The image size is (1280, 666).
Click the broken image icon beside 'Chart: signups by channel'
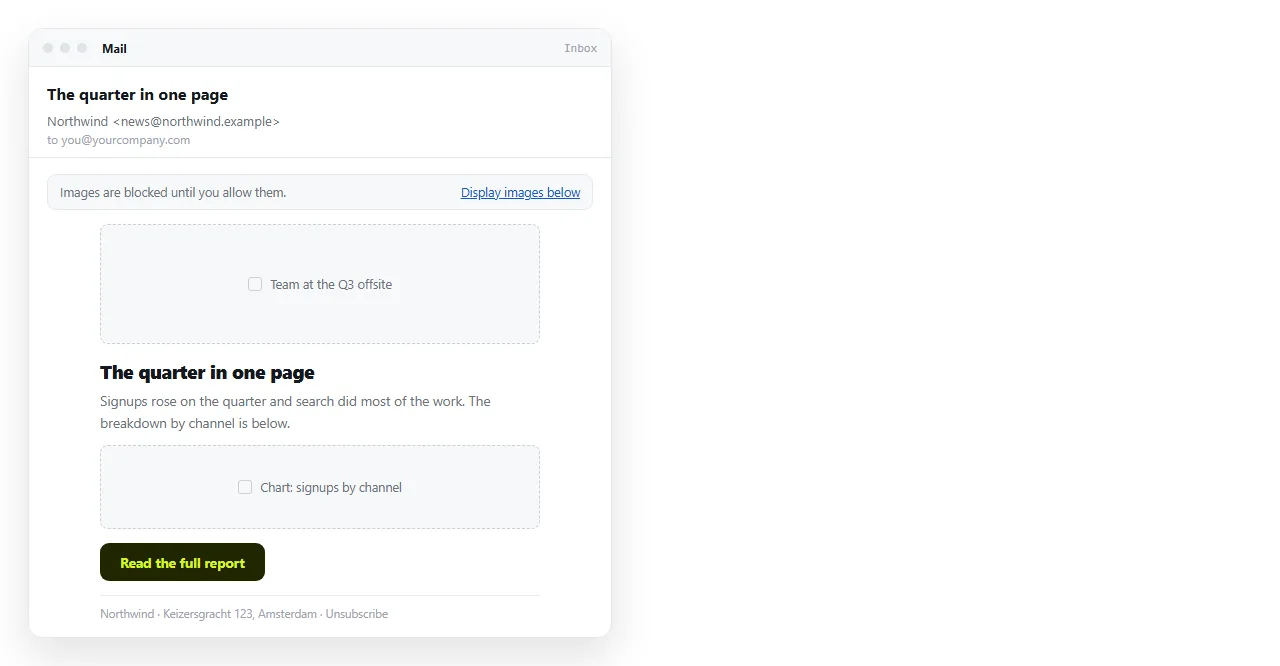coord(245,487)
